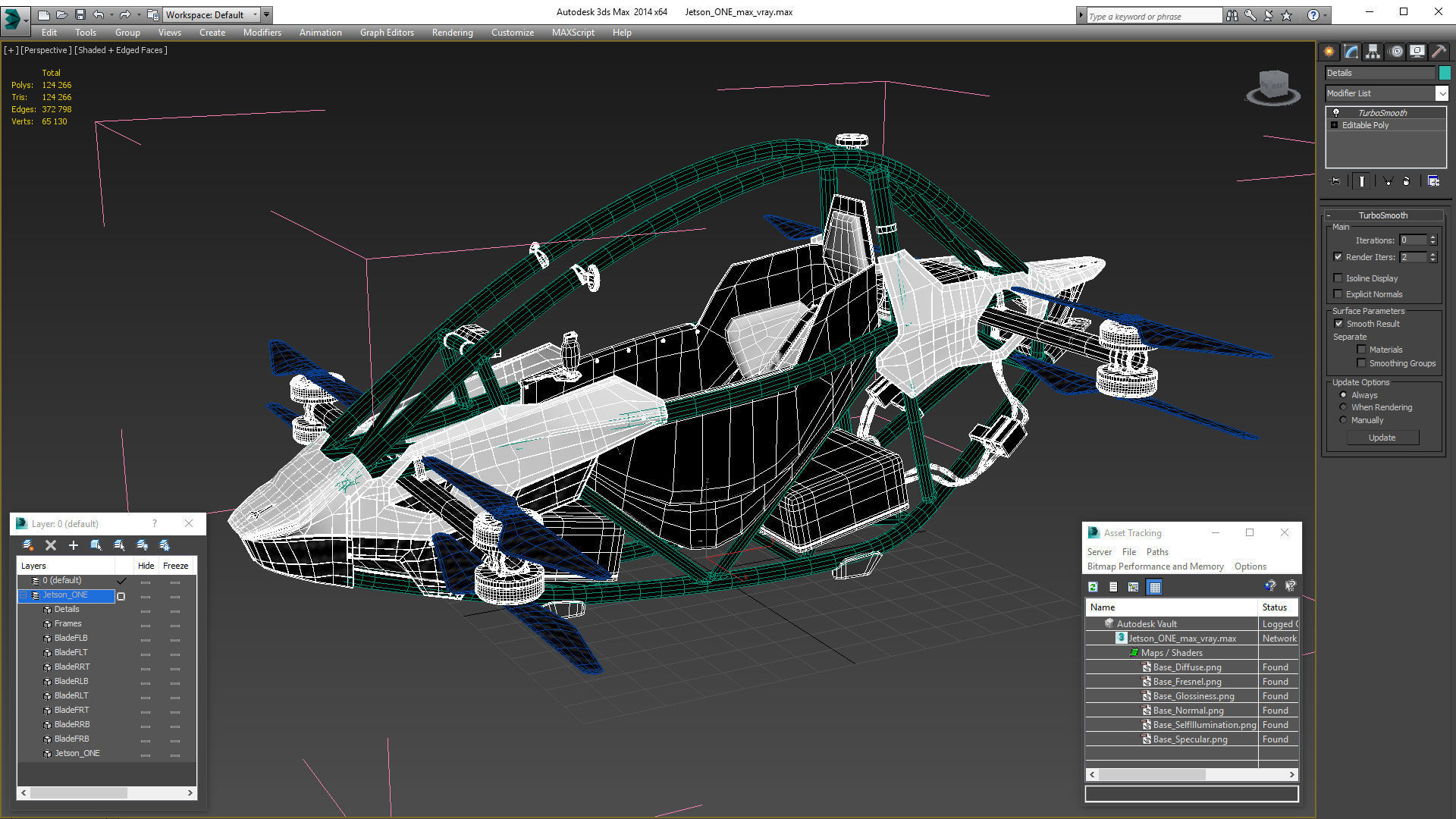This screenshot has height=819, width=1456.
Task: Switch to the Create command panel
Action: tap(1329, 52)
